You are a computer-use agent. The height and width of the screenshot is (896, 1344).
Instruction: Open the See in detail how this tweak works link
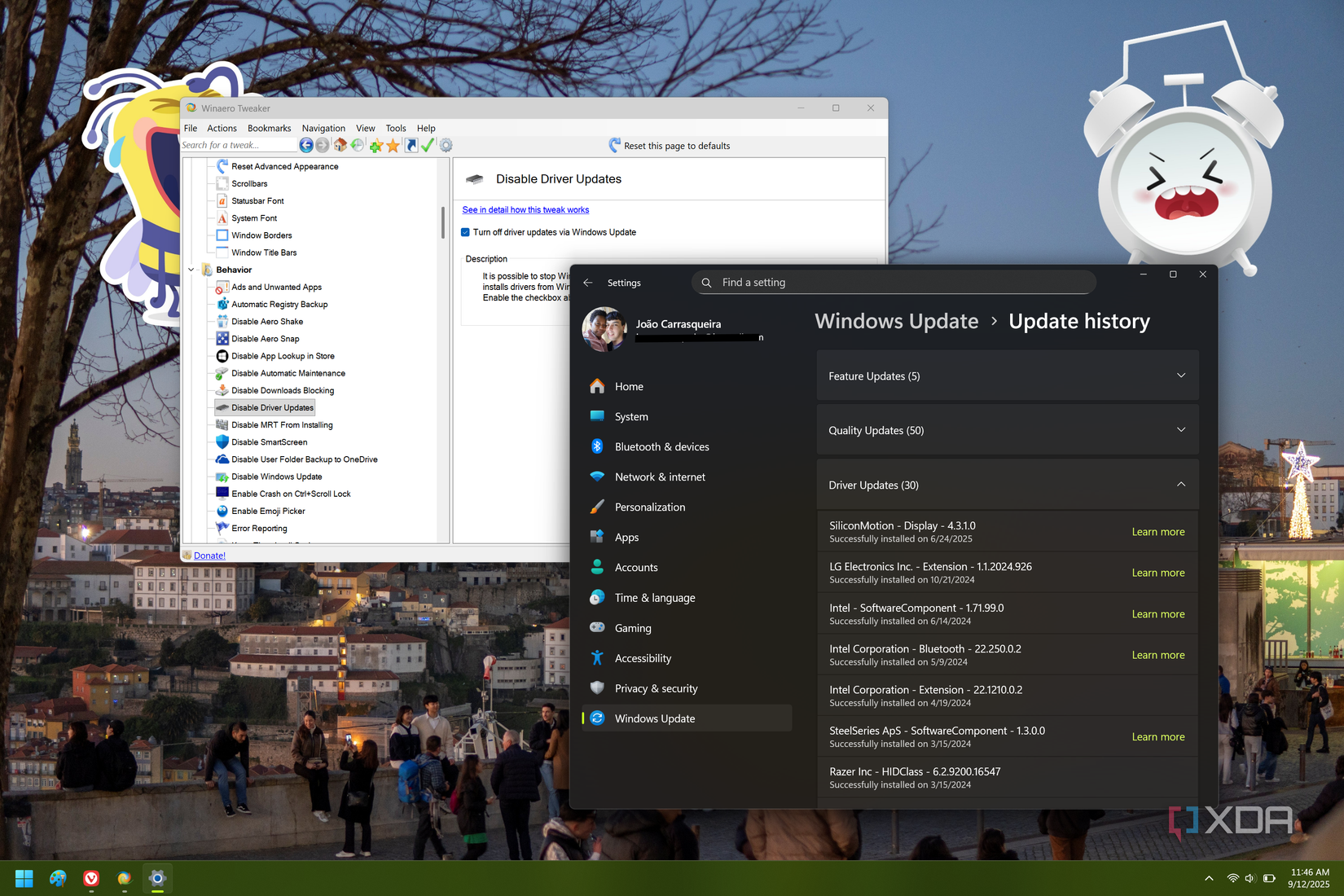coord(525,209)
